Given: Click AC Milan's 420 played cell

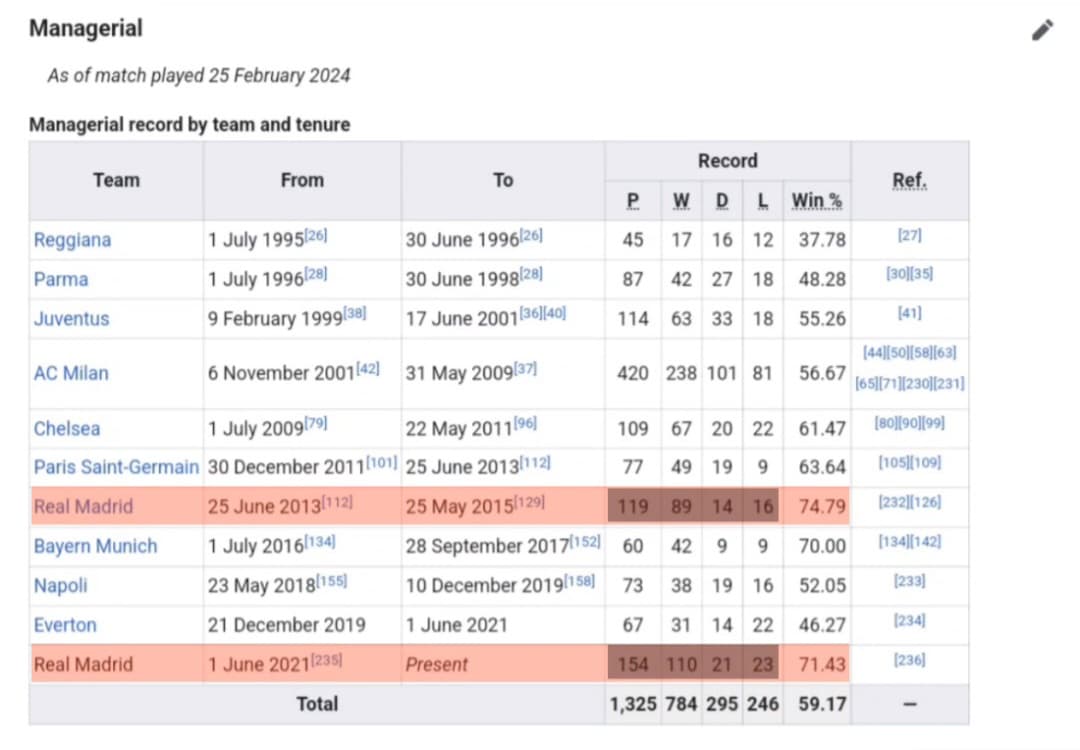Looking at the screenshot, I should [x=633, y=373].
